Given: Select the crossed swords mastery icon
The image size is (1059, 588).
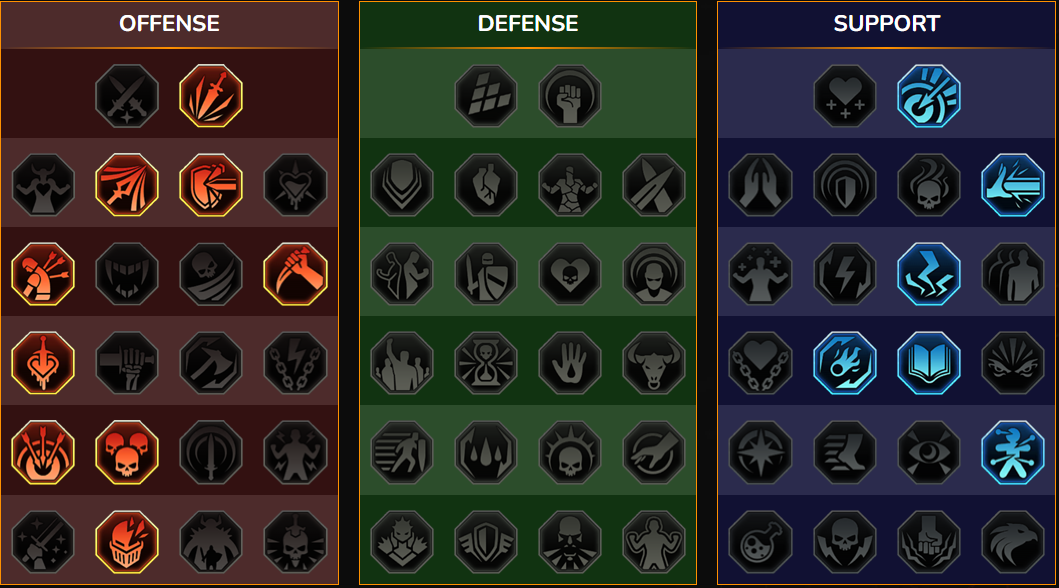Looking at the screenshot, I should [x=127, y=96].
